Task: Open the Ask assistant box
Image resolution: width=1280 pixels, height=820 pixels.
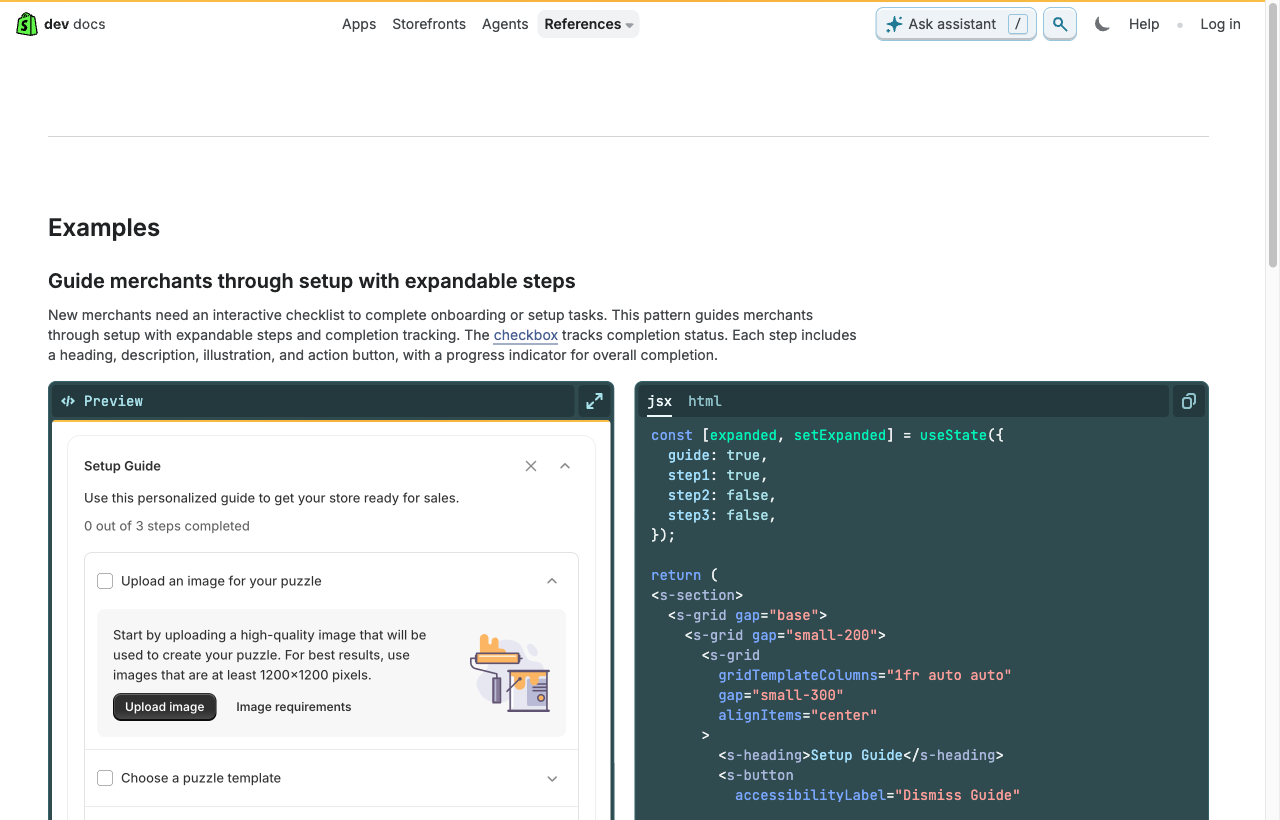Action: tap(956, 24)
